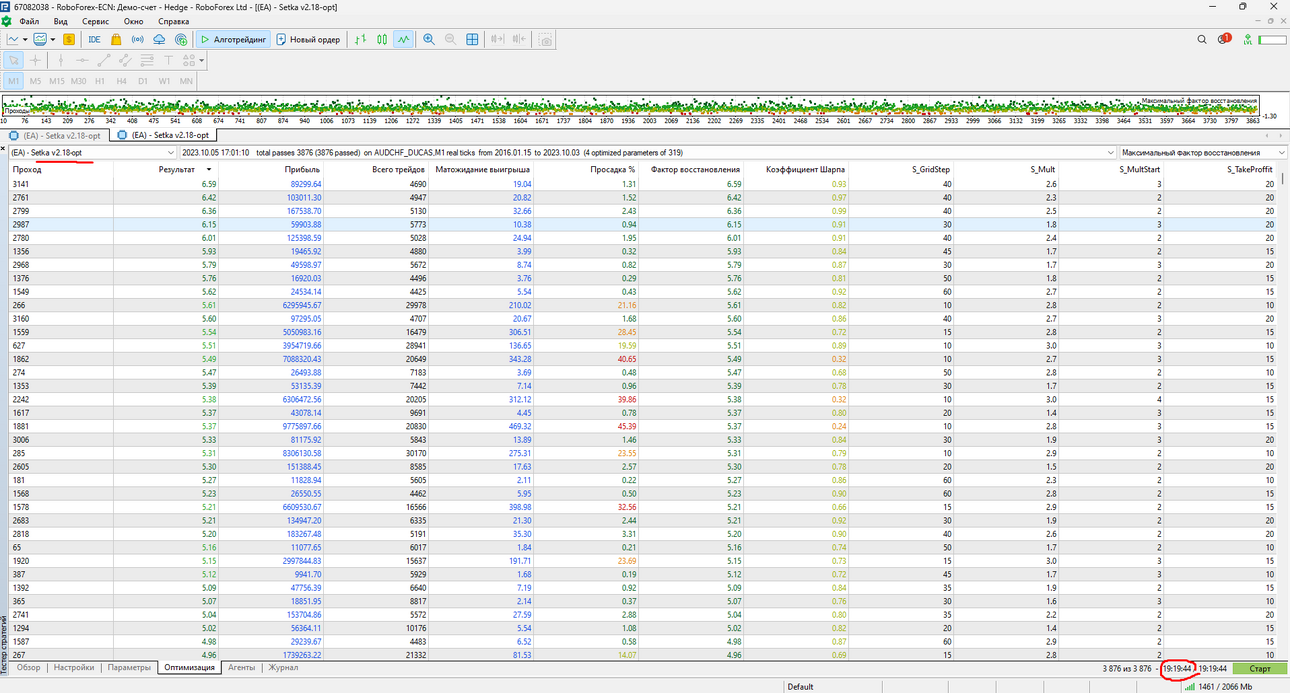Open the Окно menu
The height and width of the screenshot is (693, 1290).
(133, 21)
